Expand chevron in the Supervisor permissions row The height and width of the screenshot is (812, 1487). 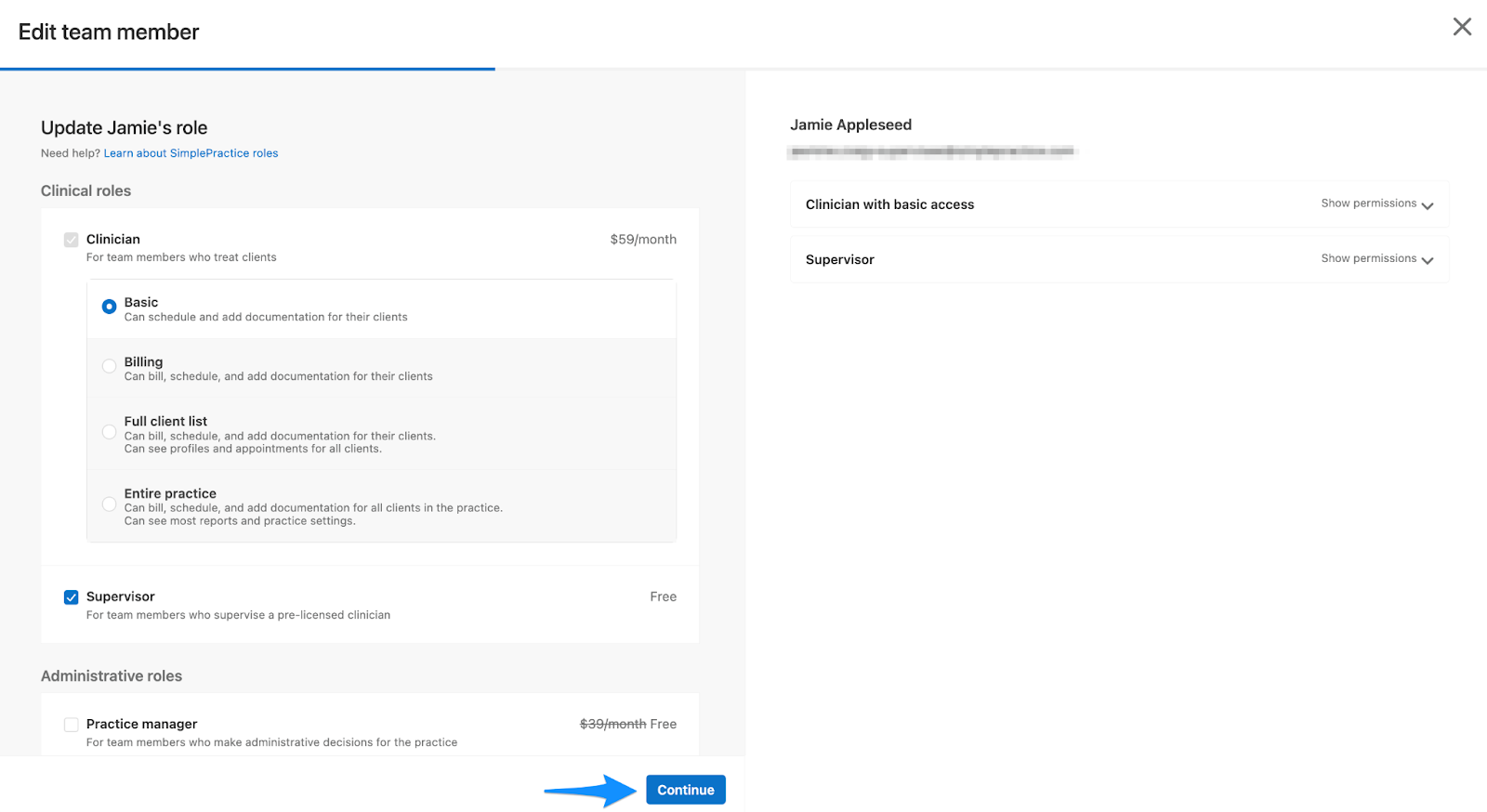point(1428,261)
